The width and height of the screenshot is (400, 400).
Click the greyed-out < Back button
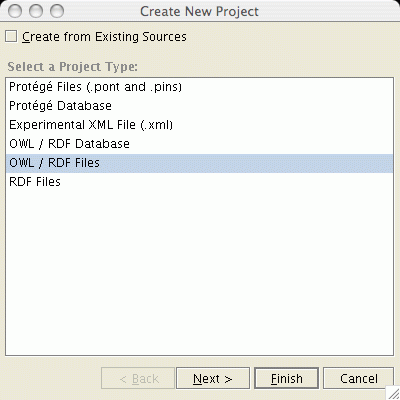(138, 378)
